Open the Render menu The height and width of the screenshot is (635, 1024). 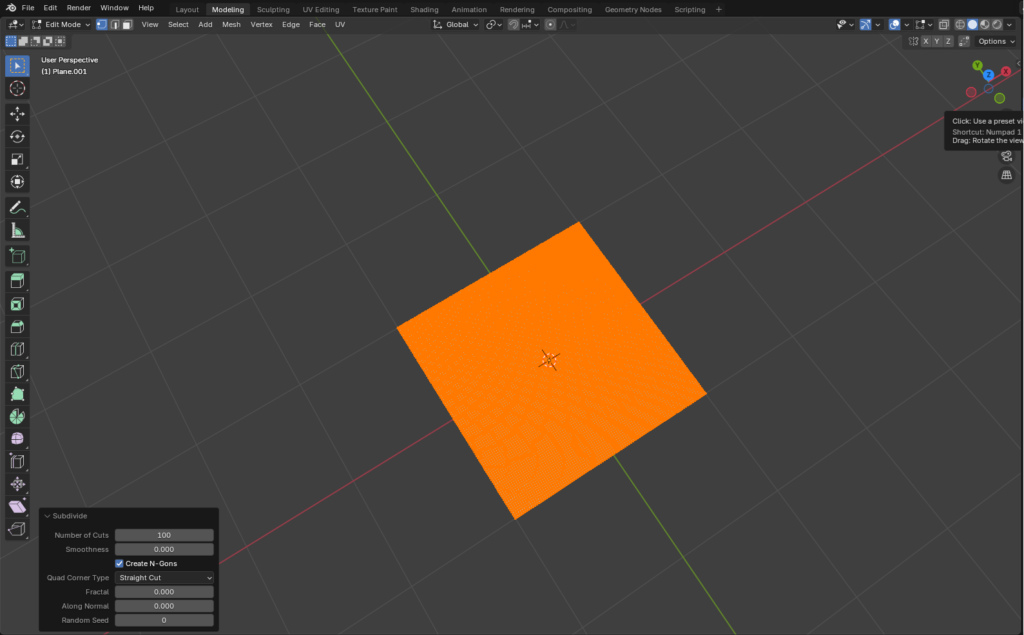tap(78, 8)
